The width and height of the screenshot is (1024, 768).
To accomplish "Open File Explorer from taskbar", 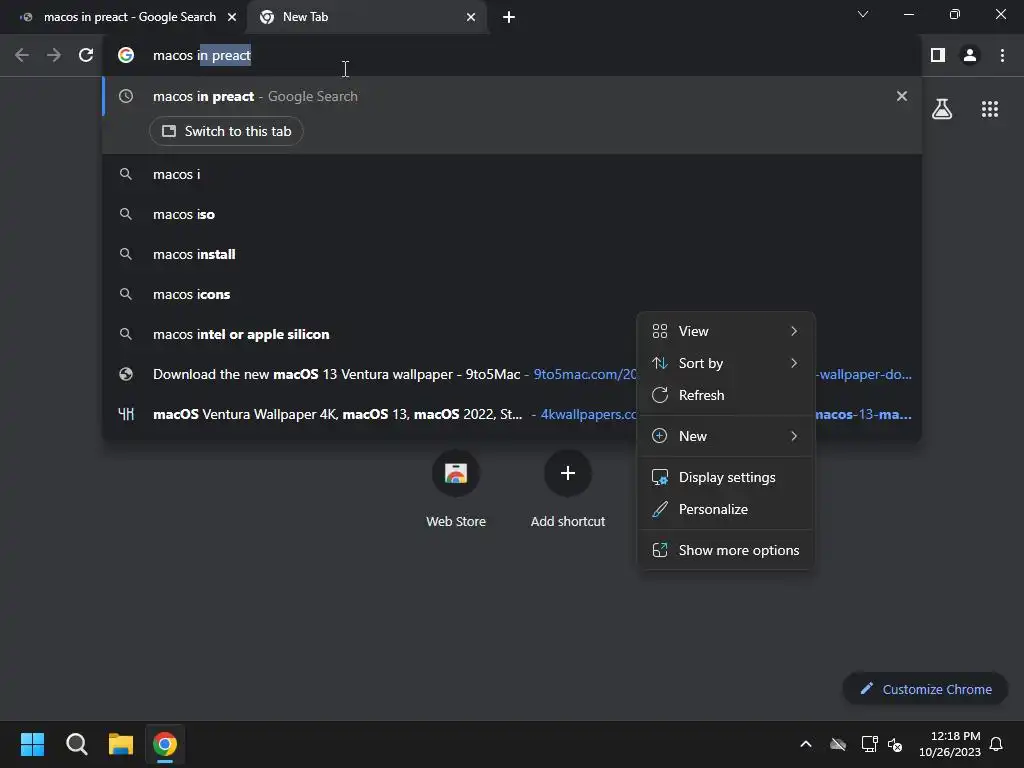I will pyautogui.click(x=121, y=744).
